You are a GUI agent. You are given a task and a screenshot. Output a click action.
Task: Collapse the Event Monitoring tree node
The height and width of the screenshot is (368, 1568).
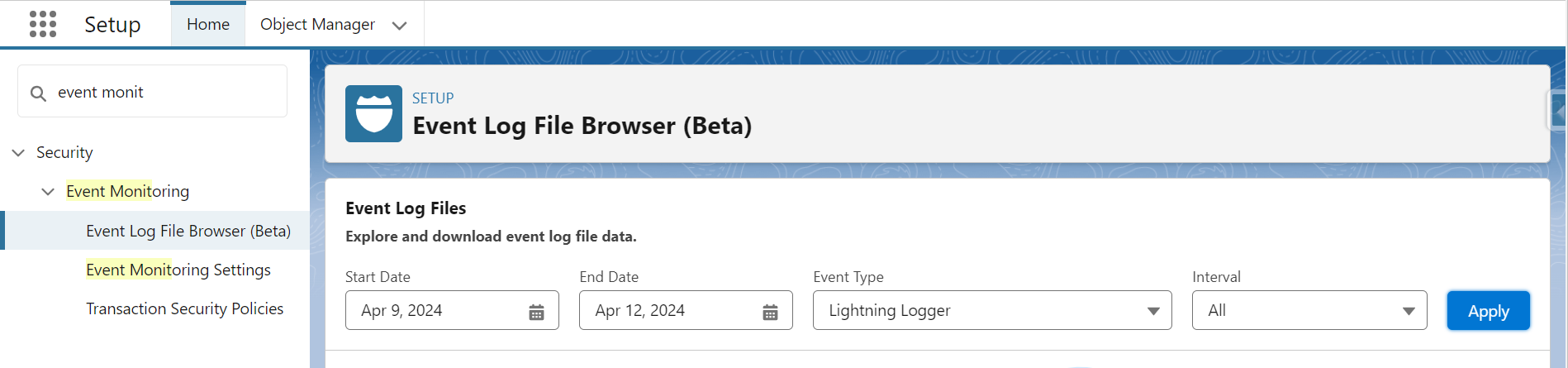click(x=48, y=192)
